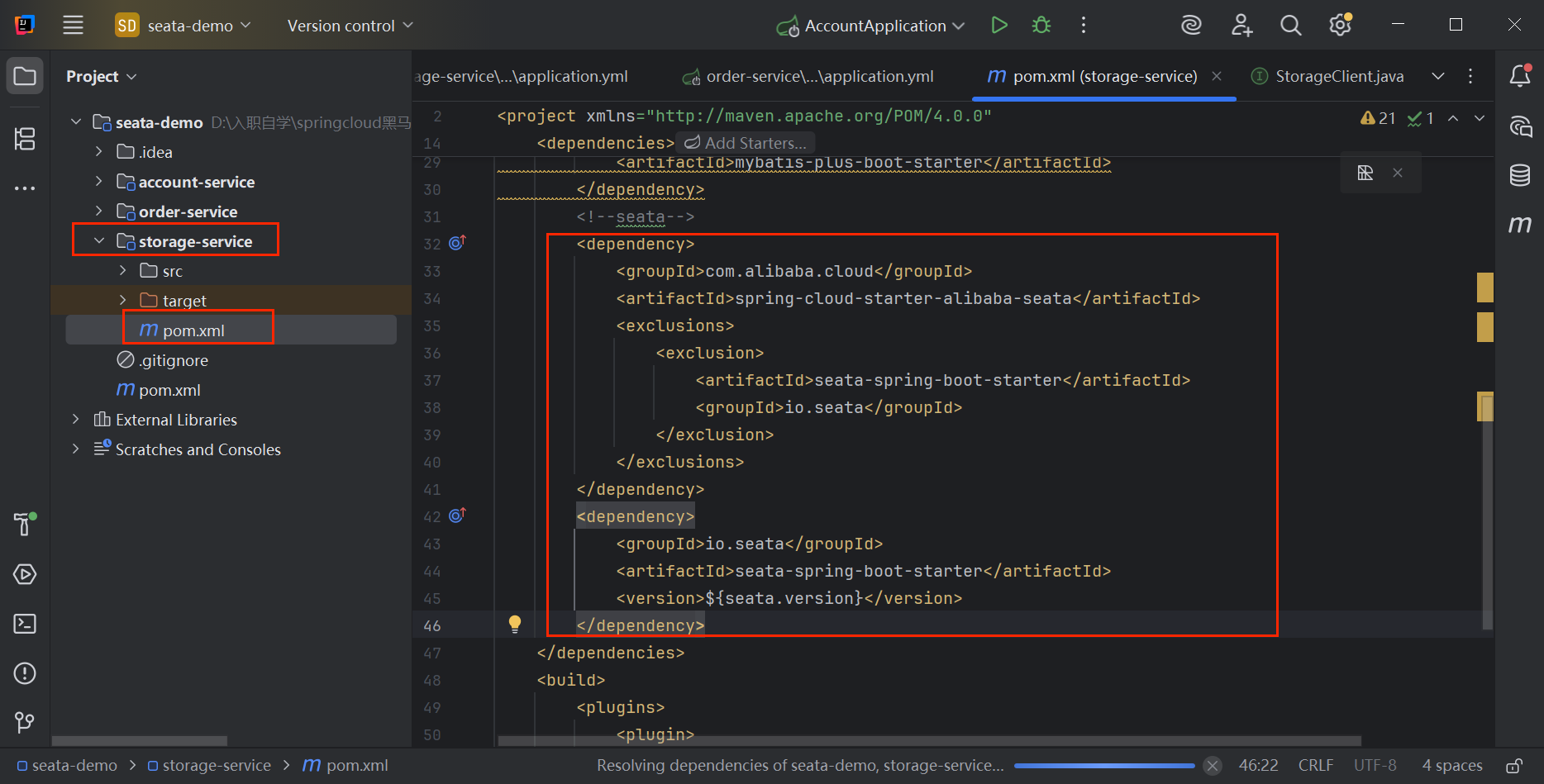Click the load Maven changes floating icon
The height and width of the screenshot is (784, 1544).
pyautogui.click(x=1365, y=173)
